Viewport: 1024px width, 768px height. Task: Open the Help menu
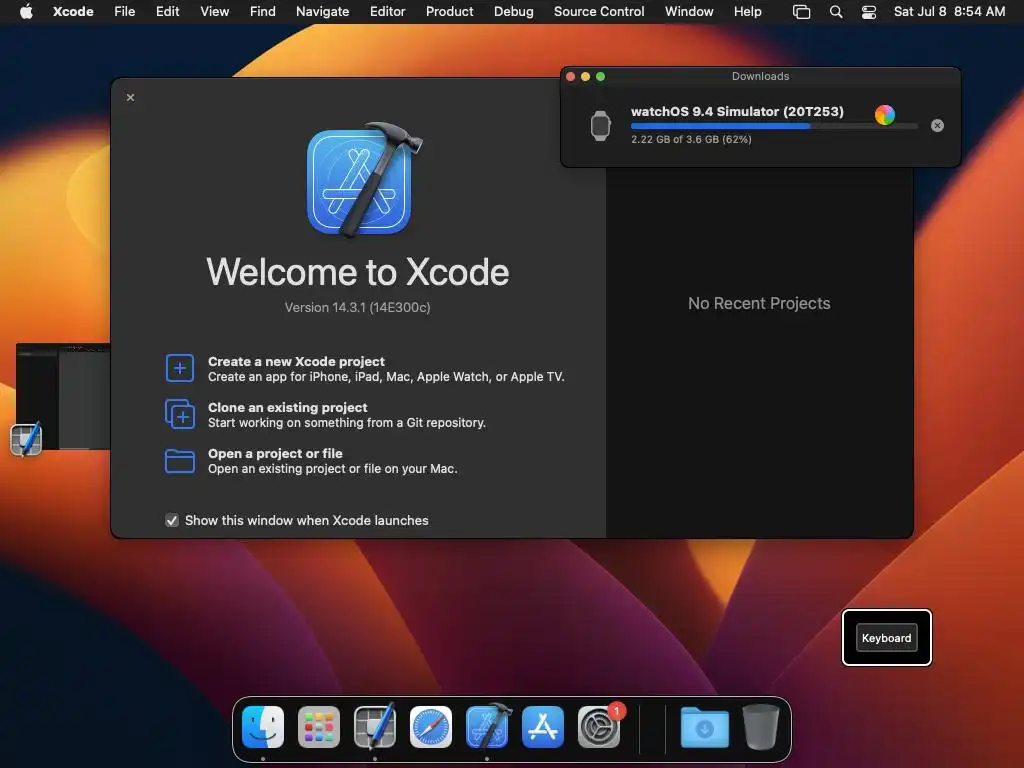747,11
